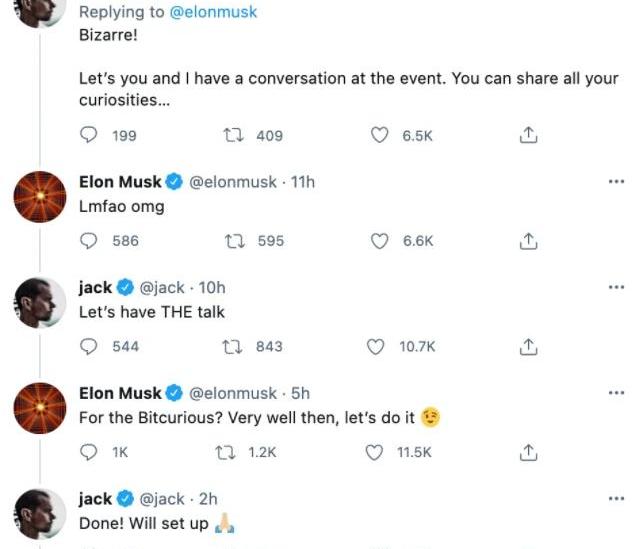This screenshot has height=549, width=642.
Task: Click Elon Musk's avatar on "Lmfao omg" tweet
Action: (x=40, y=196)
